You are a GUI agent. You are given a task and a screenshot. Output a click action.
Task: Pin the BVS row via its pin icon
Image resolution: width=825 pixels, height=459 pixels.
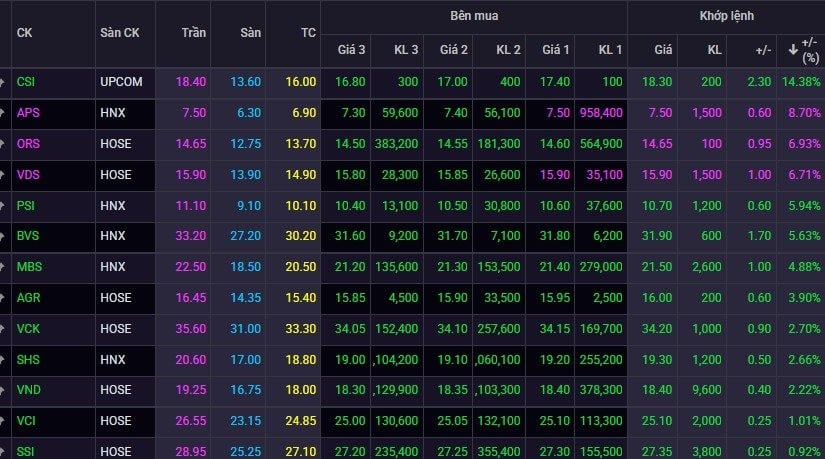[x=2, y=236]
